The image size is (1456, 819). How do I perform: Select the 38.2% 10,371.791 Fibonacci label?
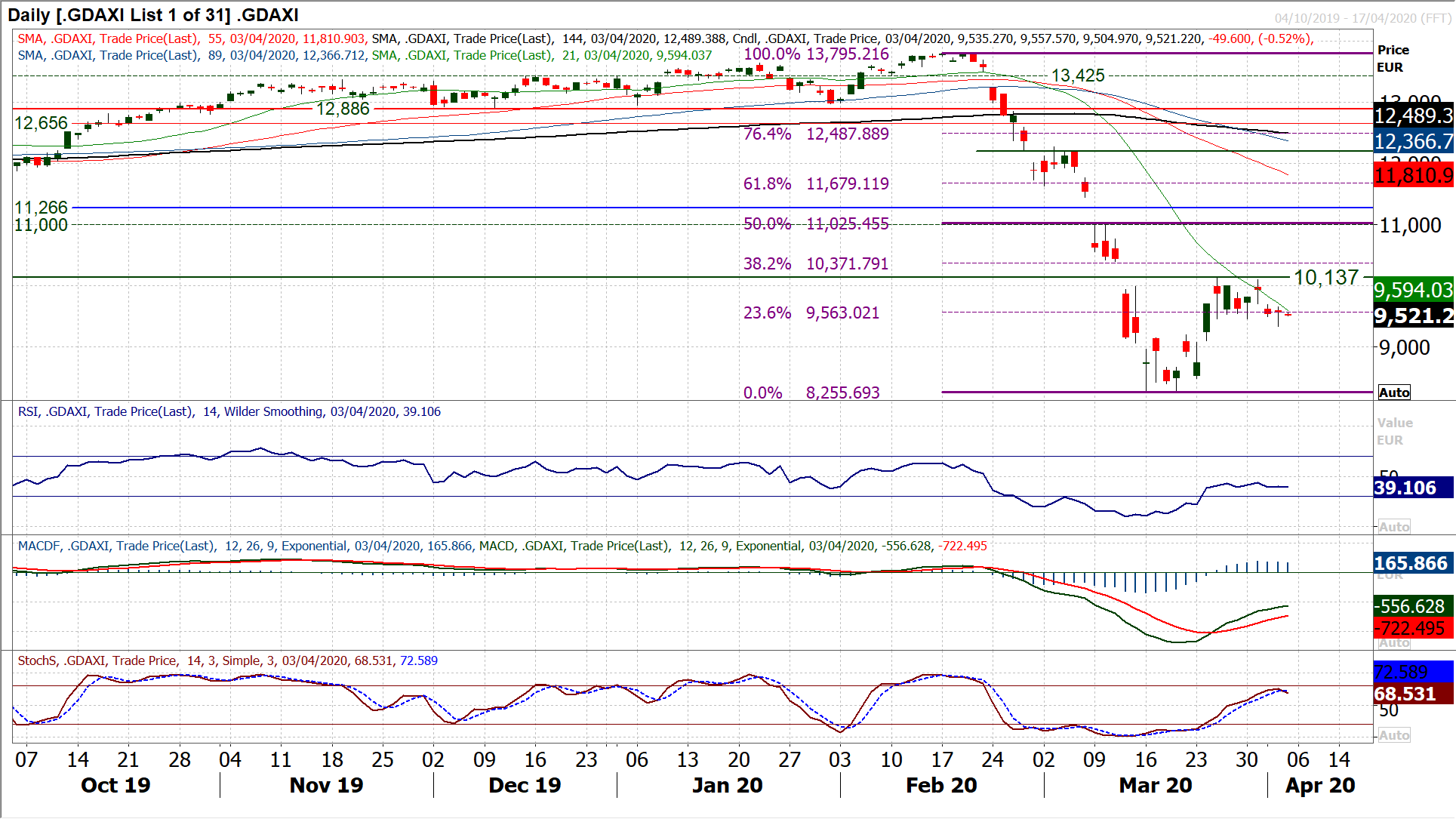[x=816, y=264]
